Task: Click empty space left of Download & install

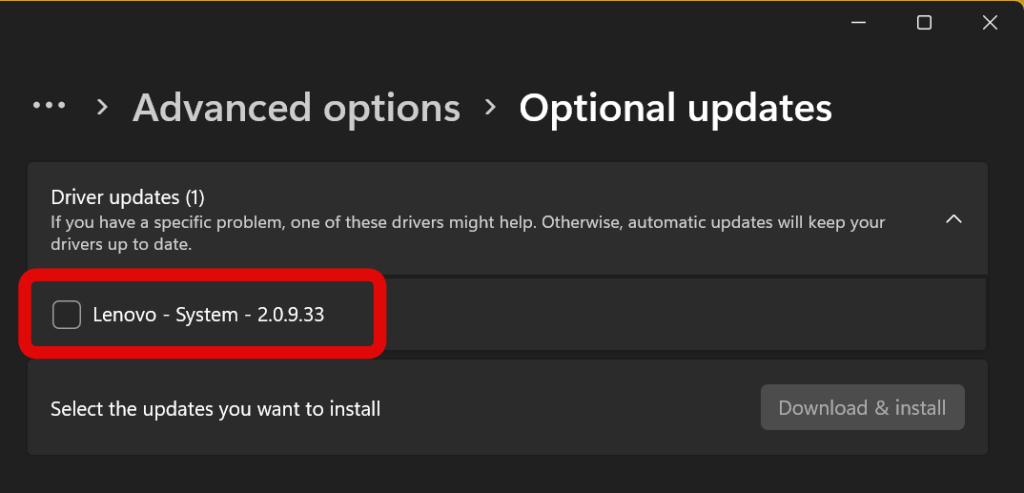Action: tap(570, 408)
